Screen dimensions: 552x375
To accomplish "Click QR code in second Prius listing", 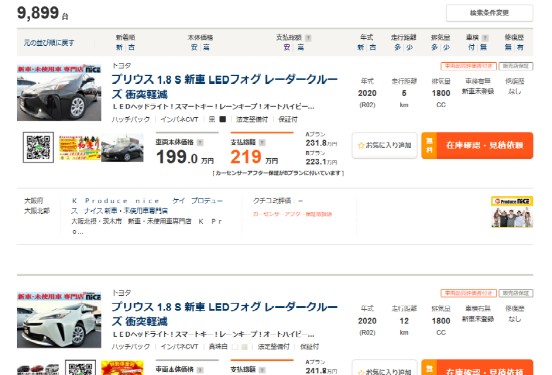I will click(x=80, y=367).
